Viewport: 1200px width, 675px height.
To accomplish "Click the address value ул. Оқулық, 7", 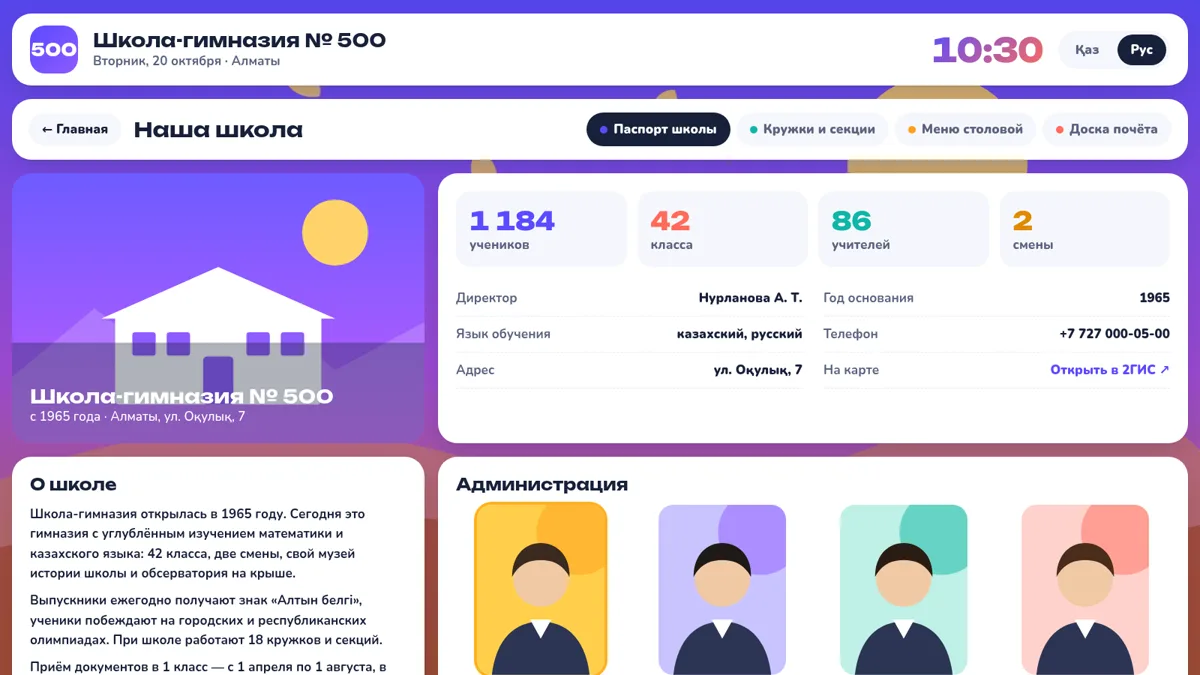I will coord(758,370).
